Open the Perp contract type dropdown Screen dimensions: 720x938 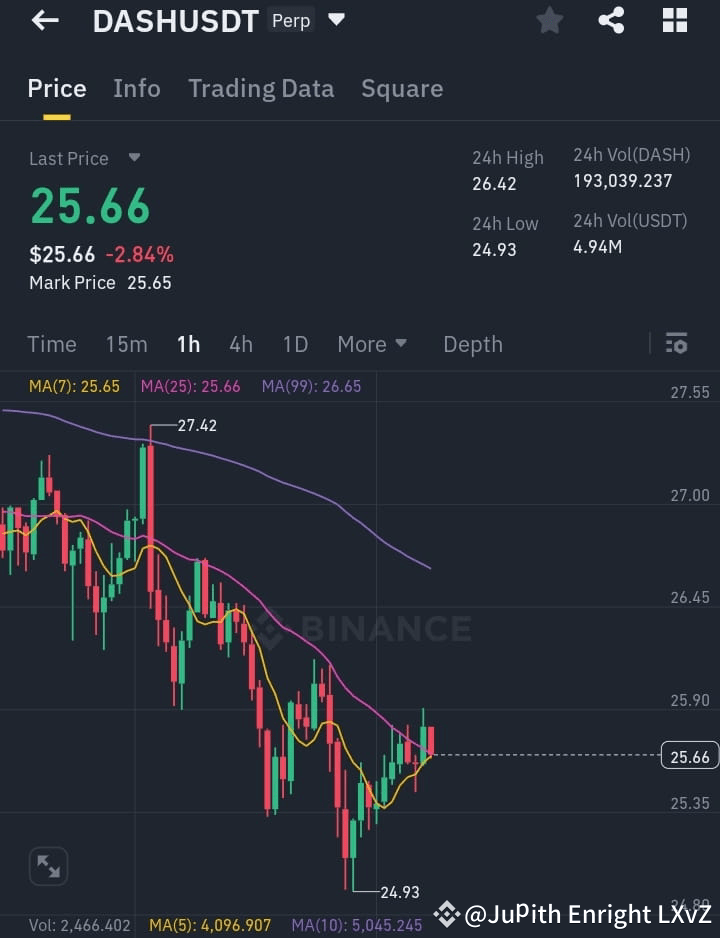[290, 19]
